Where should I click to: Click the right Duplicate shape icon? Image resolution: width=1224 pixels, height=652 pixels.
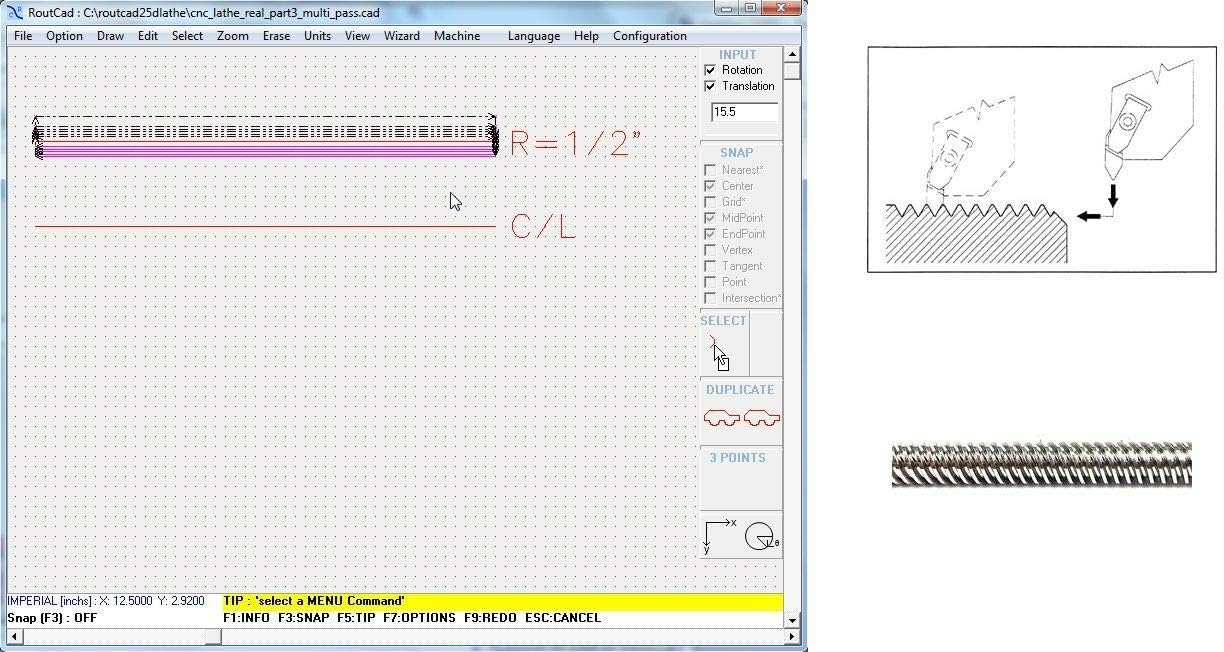coord(762,418)
